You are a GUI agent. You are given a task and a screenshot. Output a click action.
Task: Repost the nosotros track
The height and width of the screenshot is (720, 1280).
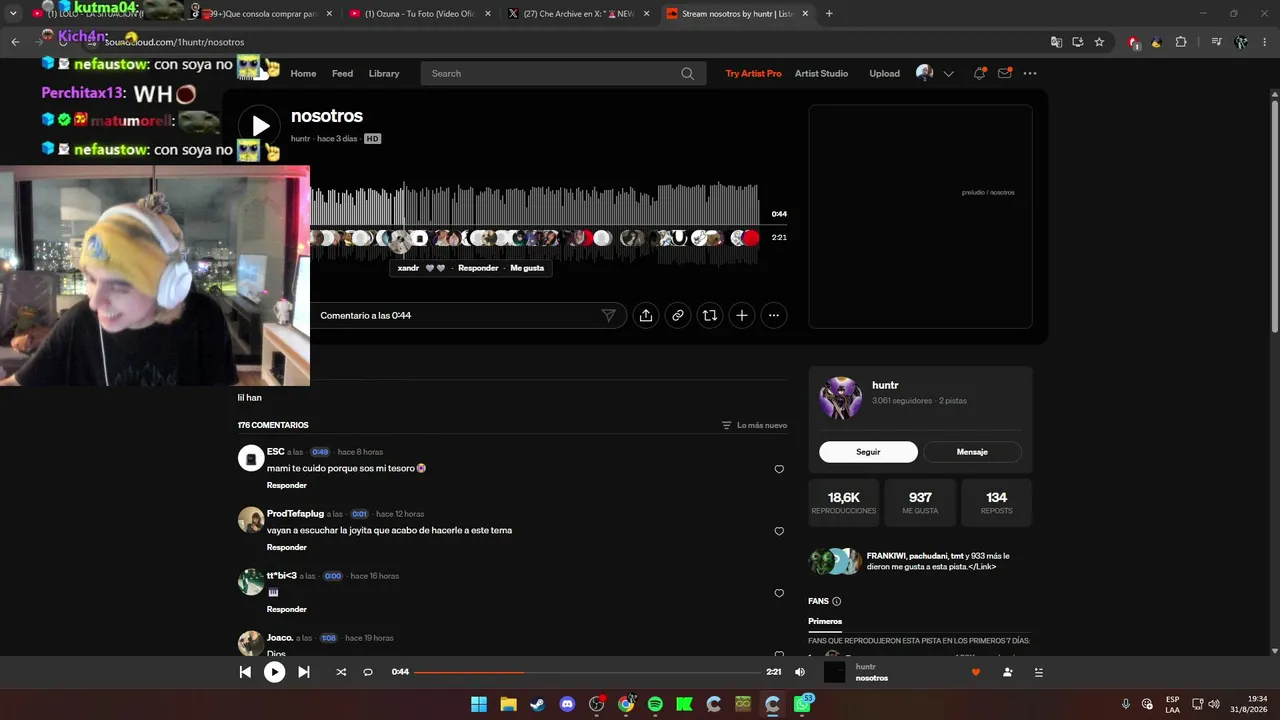point(710,315)
